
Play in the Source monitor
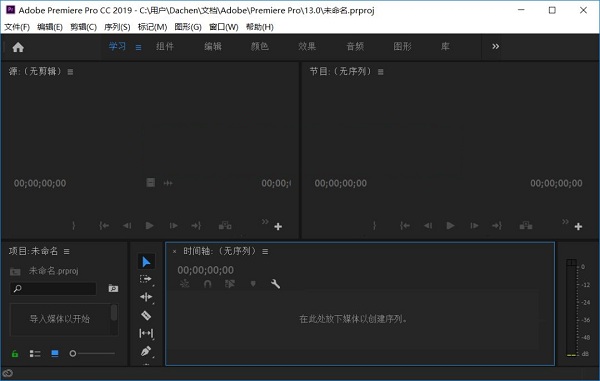150,226
